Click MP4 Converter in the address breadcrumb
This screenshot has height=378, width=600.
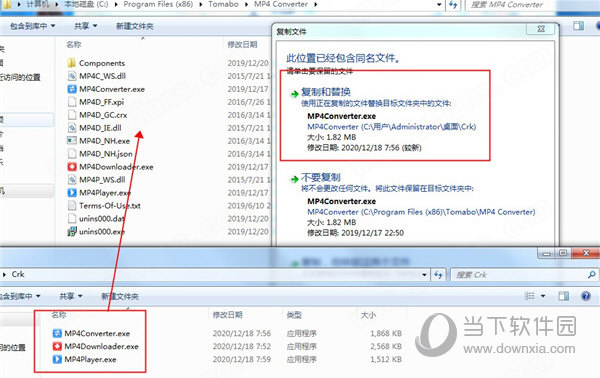(281, 4)
